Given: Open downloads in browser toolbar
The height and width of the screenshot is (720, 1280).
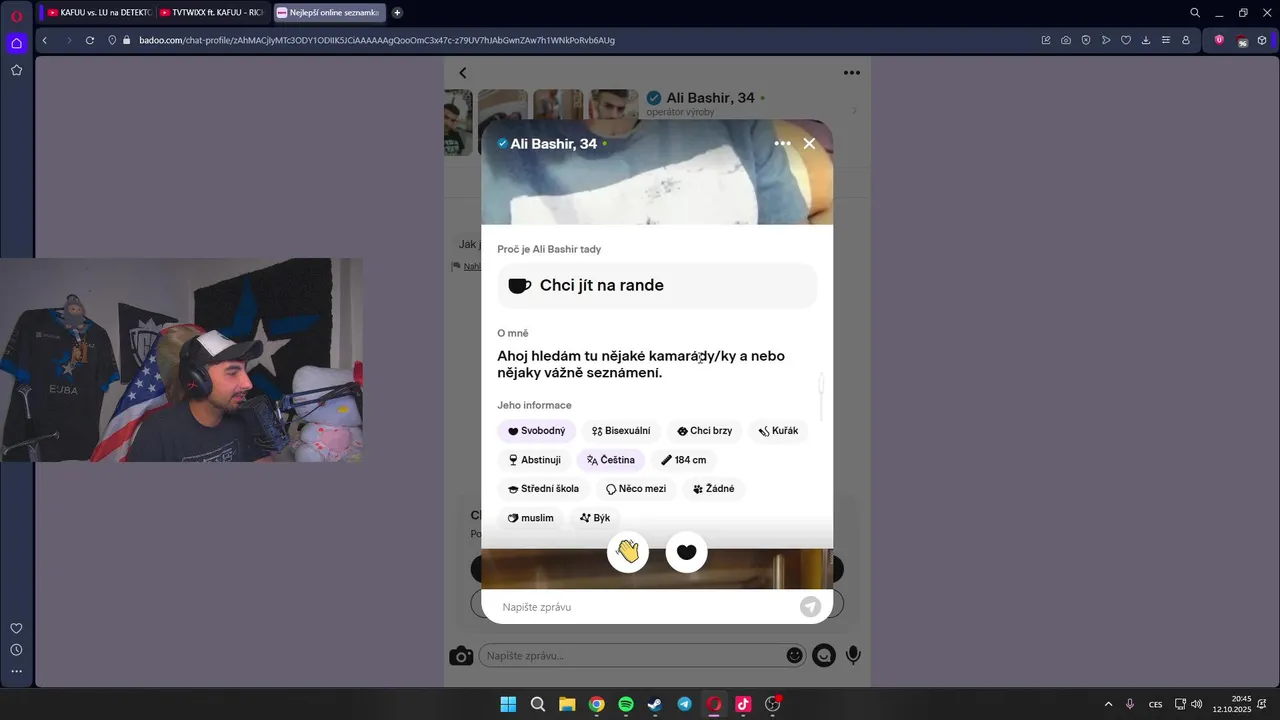Looking at the screenshot, I should click(x=1146, y=40).
